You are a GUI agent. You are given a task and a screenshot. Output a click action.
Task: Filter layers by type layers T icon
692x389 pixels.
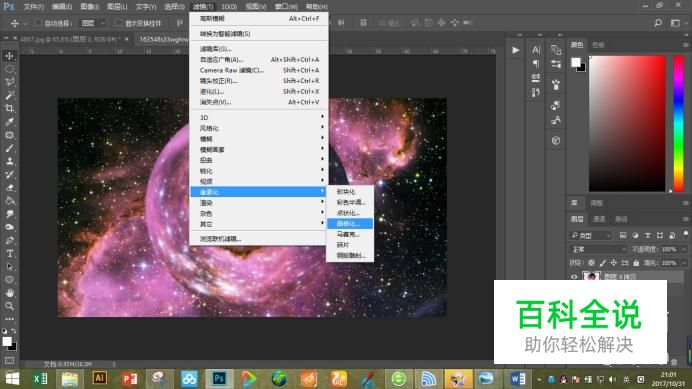647,235
